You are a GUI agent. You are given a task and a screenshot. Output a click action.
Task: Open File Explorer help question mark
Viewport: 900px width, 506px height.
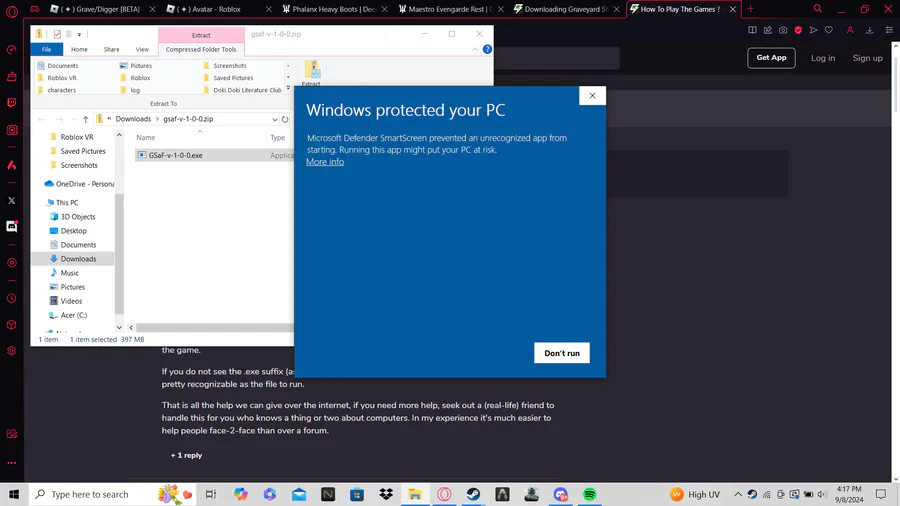click(487, 49)
